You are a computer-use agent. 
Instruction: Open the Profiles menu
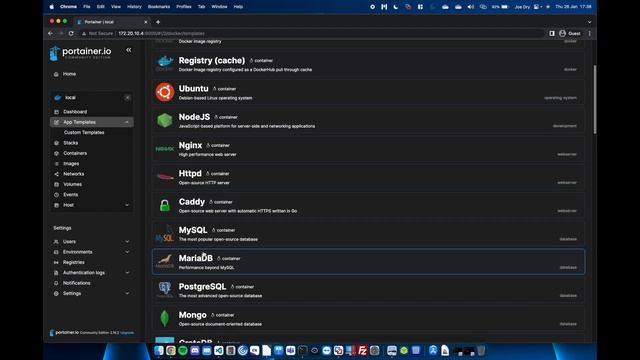pos(184,7)
